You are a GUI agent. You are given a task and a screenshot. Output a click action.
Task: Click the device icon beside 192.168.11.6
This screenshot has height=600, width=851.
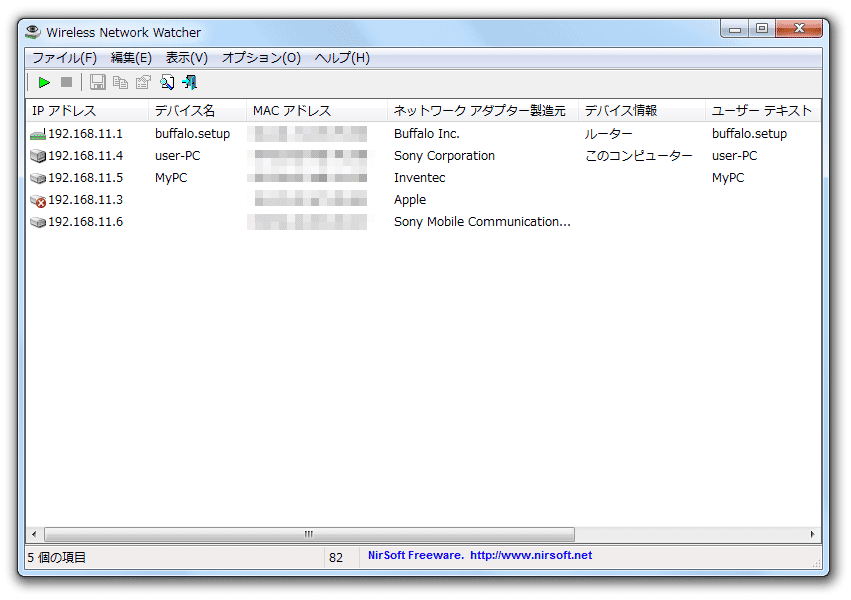pos(38,222)
